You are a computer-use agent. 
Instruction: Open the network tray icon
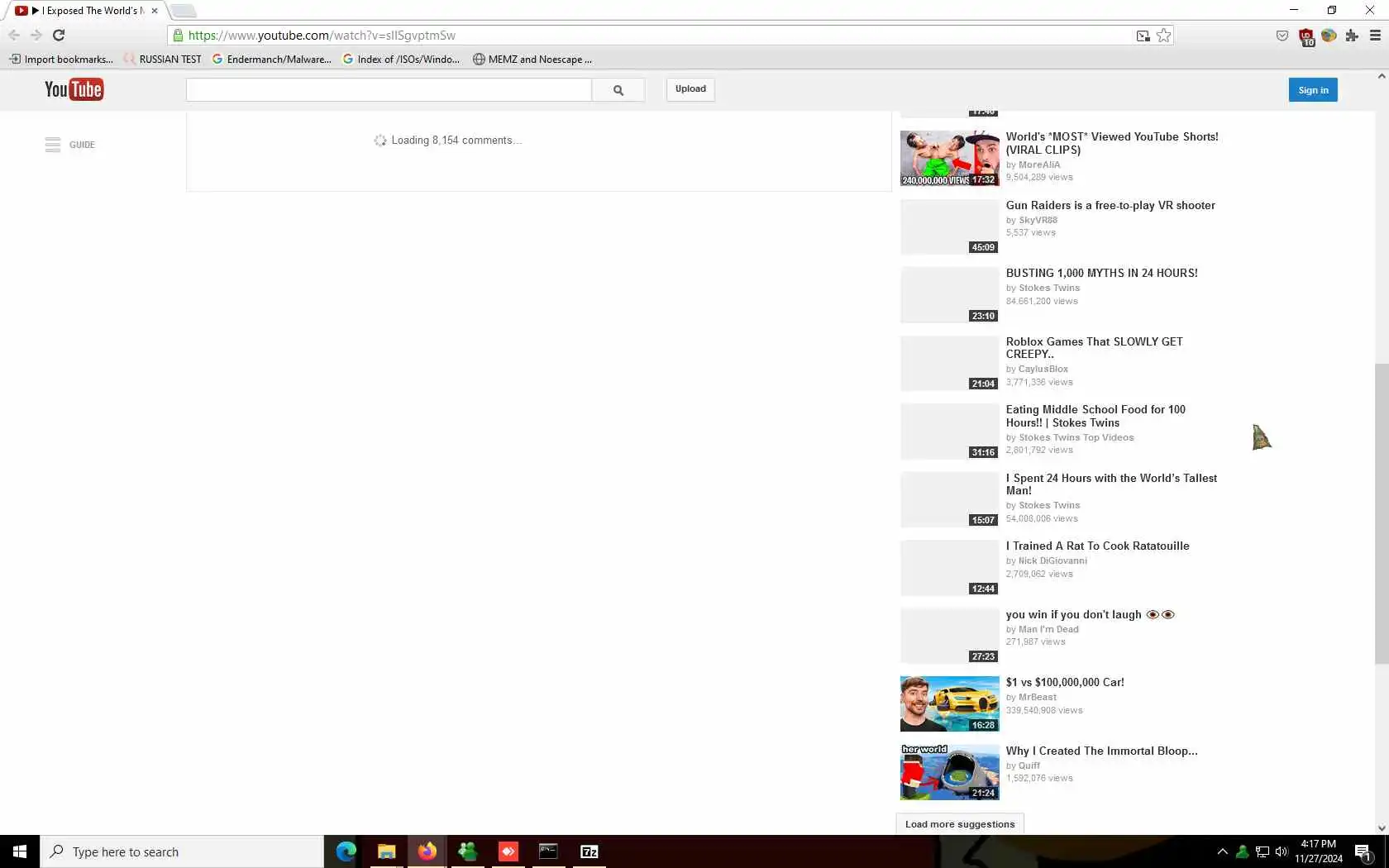tap(1262, 851)
